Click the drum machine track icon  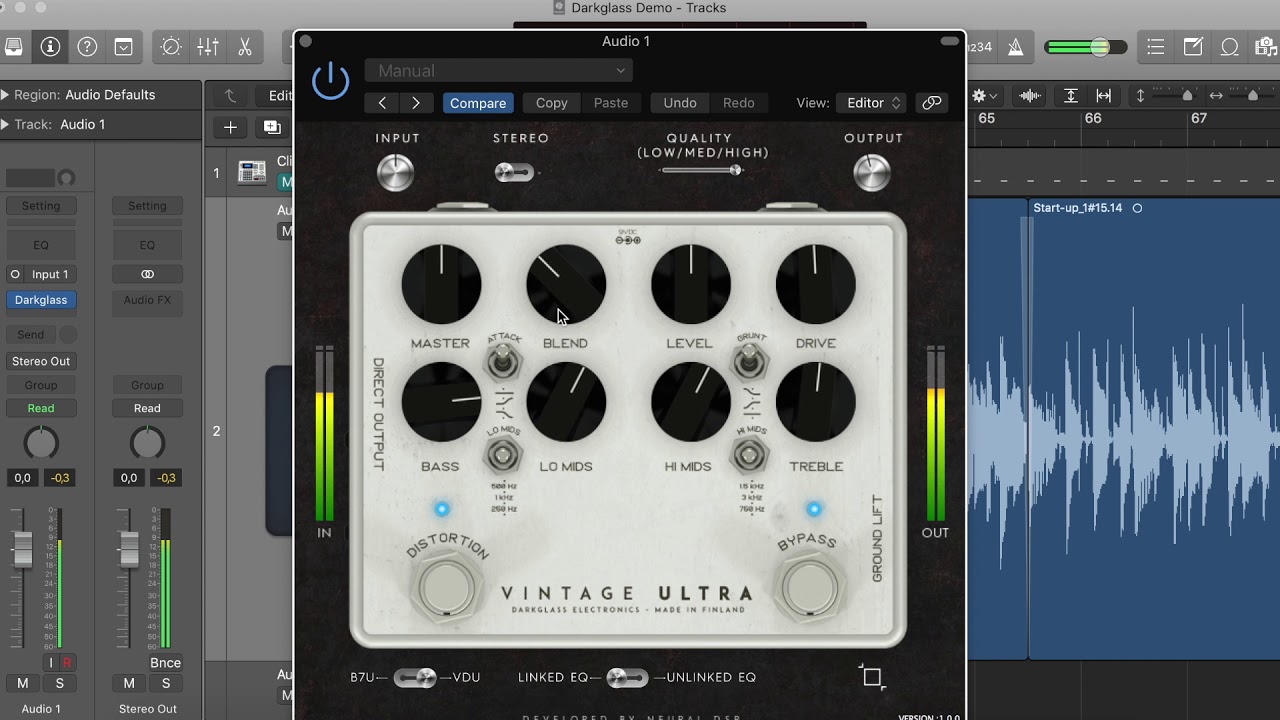pos(252,172)
